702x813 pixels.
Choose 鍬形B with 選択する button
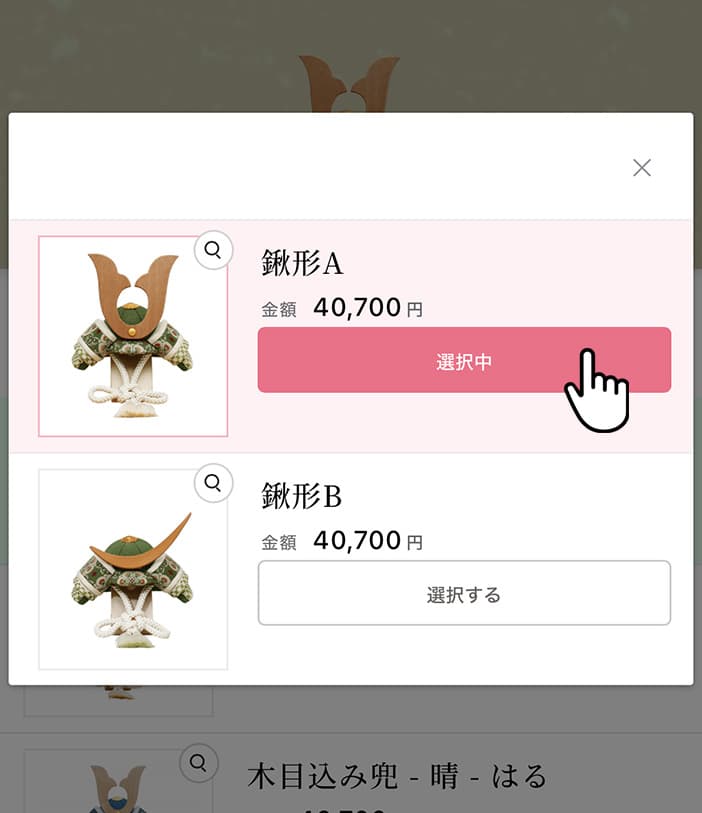[x=464, y=593]
